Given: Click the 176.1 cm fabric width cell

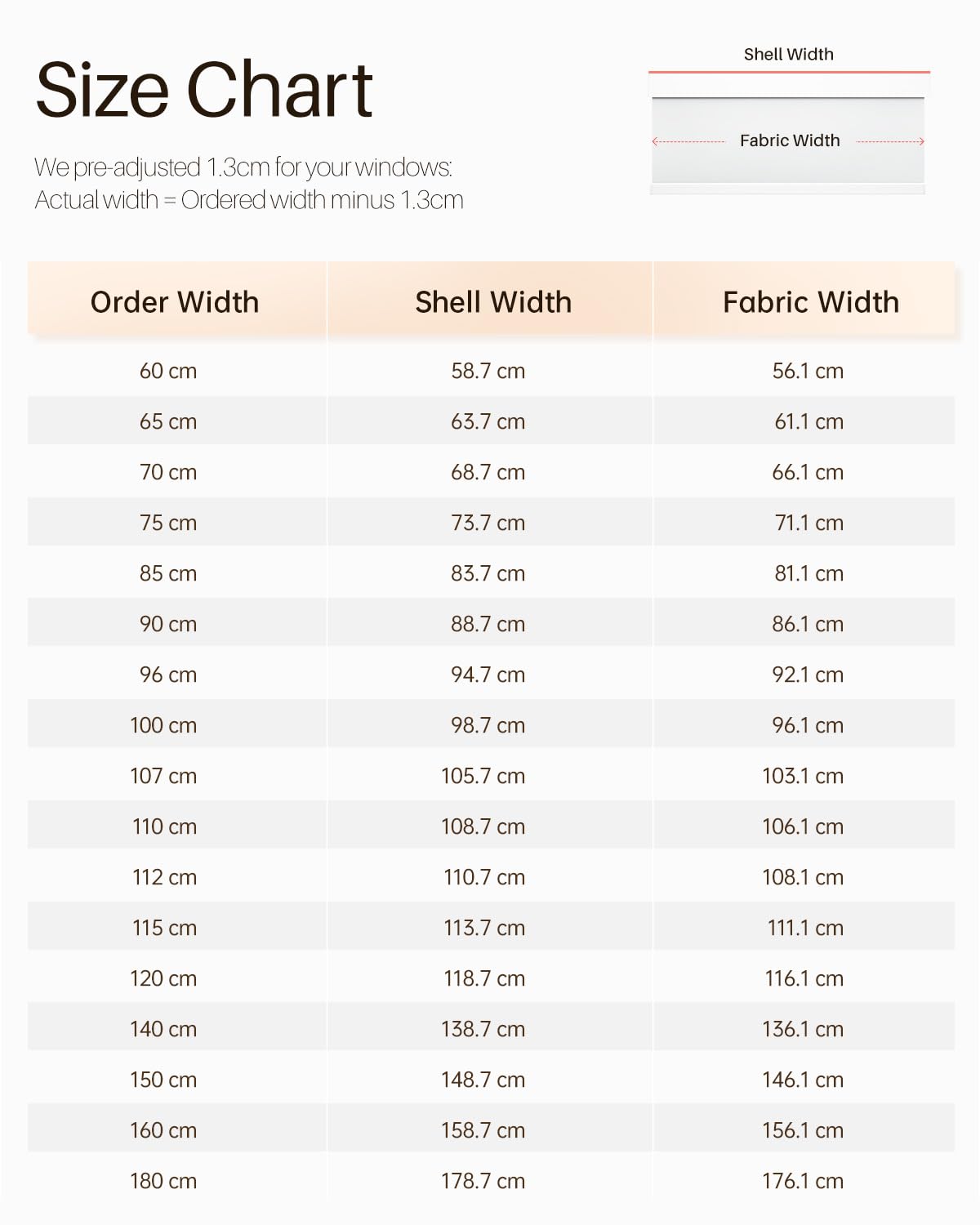Looking at the screenshot, I should (x=803, y=1181).
